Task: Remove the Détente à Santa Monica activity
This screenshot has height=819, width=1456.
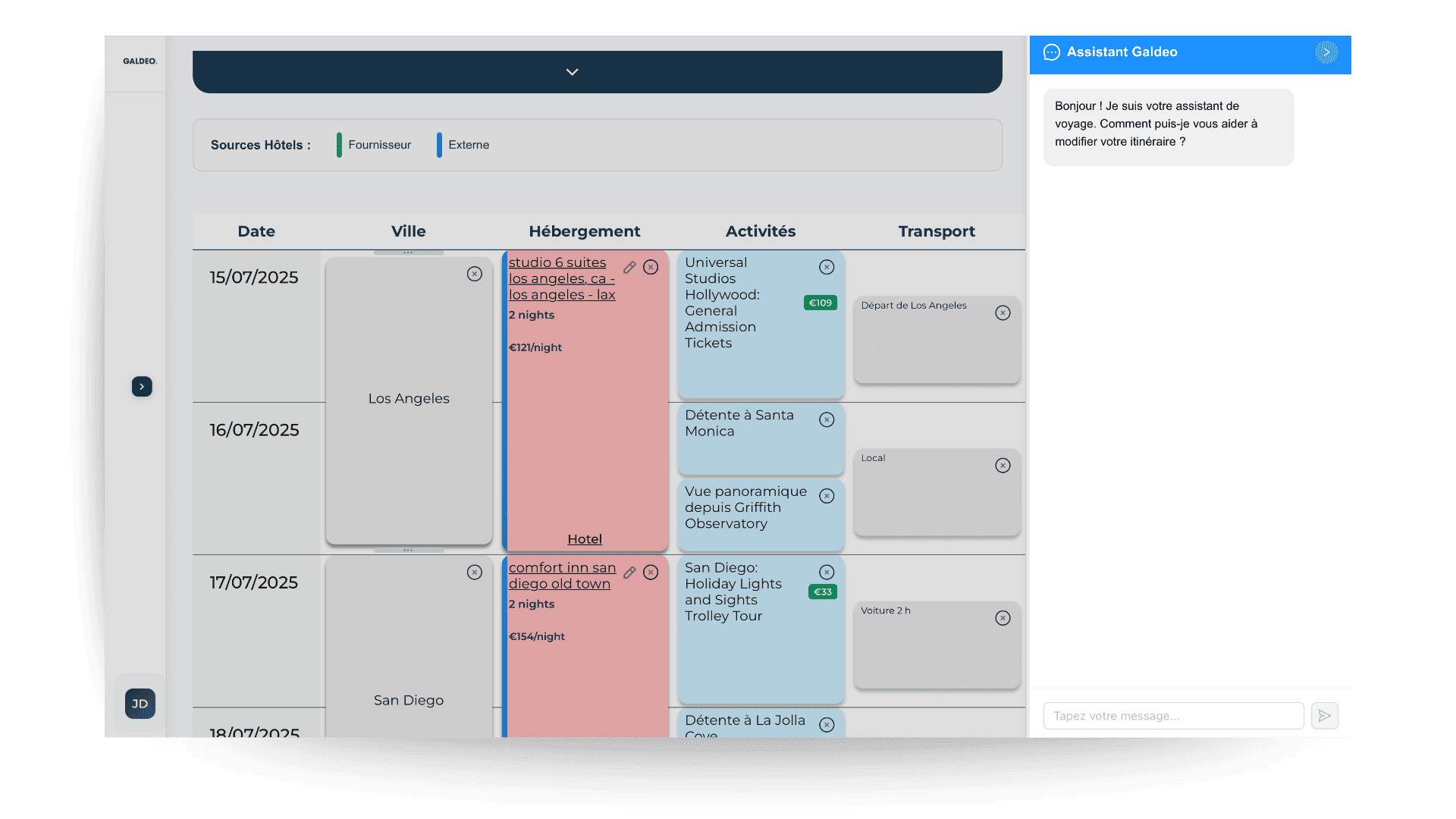Action: 827,420
